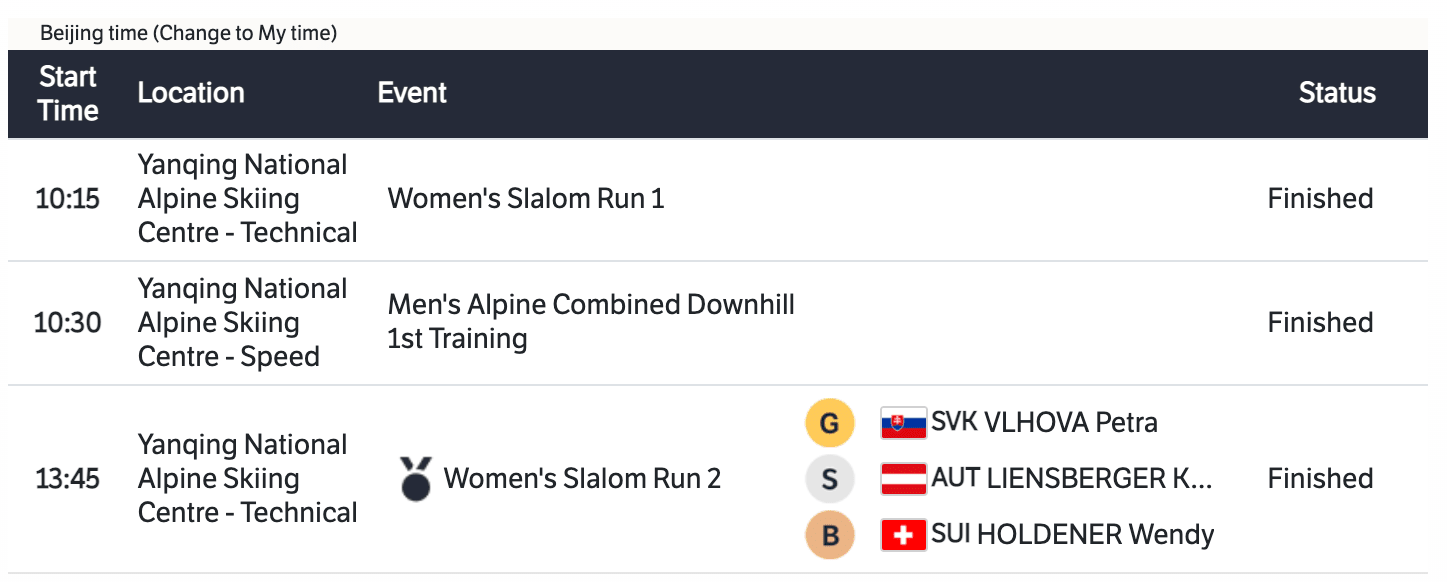Click the bronze medal B icon
1447x582 pixels.
click(x=829, y=535)
